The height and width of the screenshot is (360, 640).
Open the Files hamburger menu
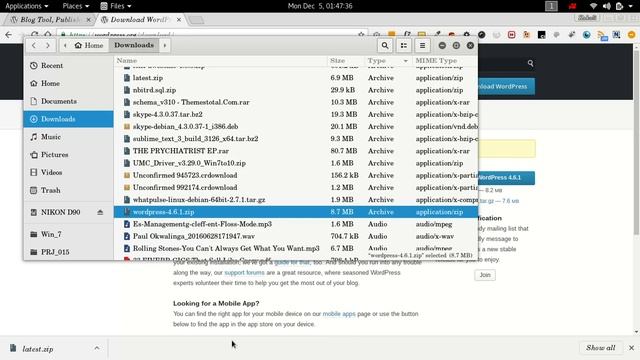422,45
